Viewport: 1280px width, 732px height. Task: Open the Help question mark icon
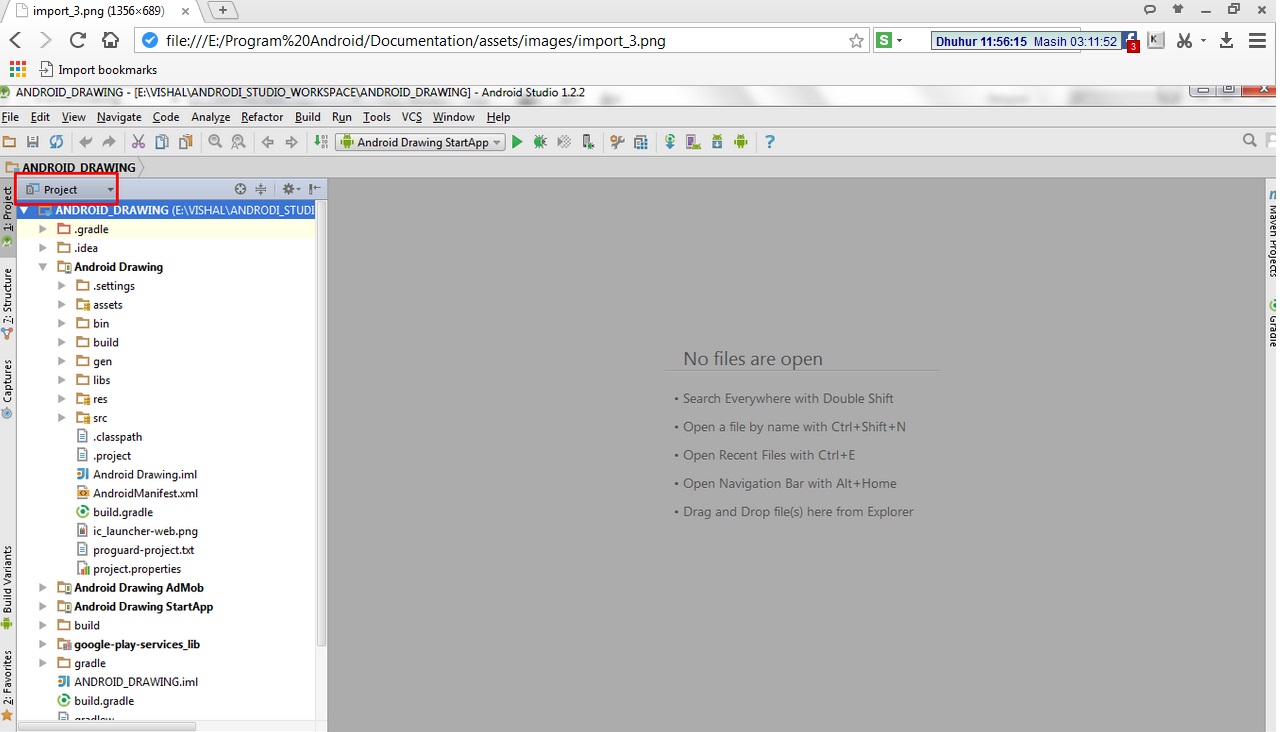click(770, 141)
